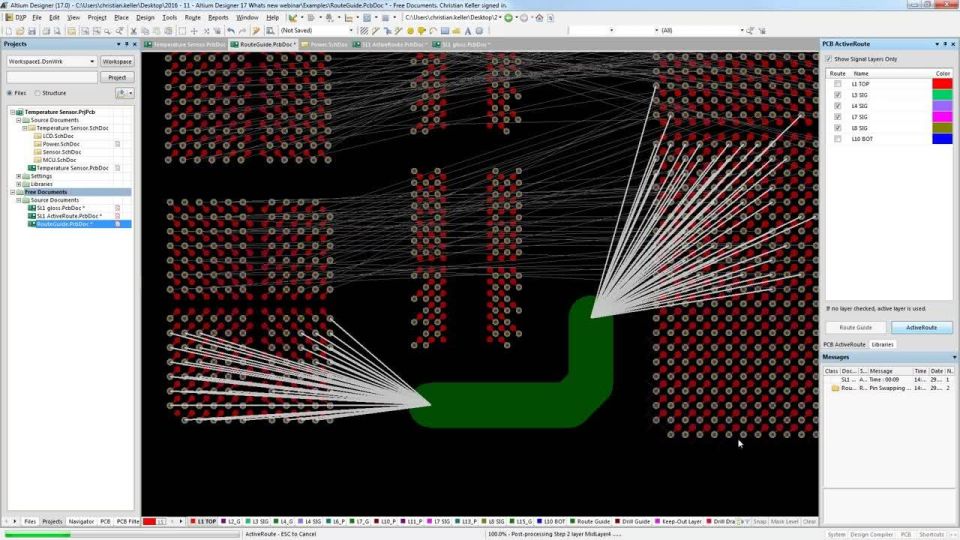Open the Workspace1.DsnWrk dropdown
960x540 pixels.
coord(92,61)
